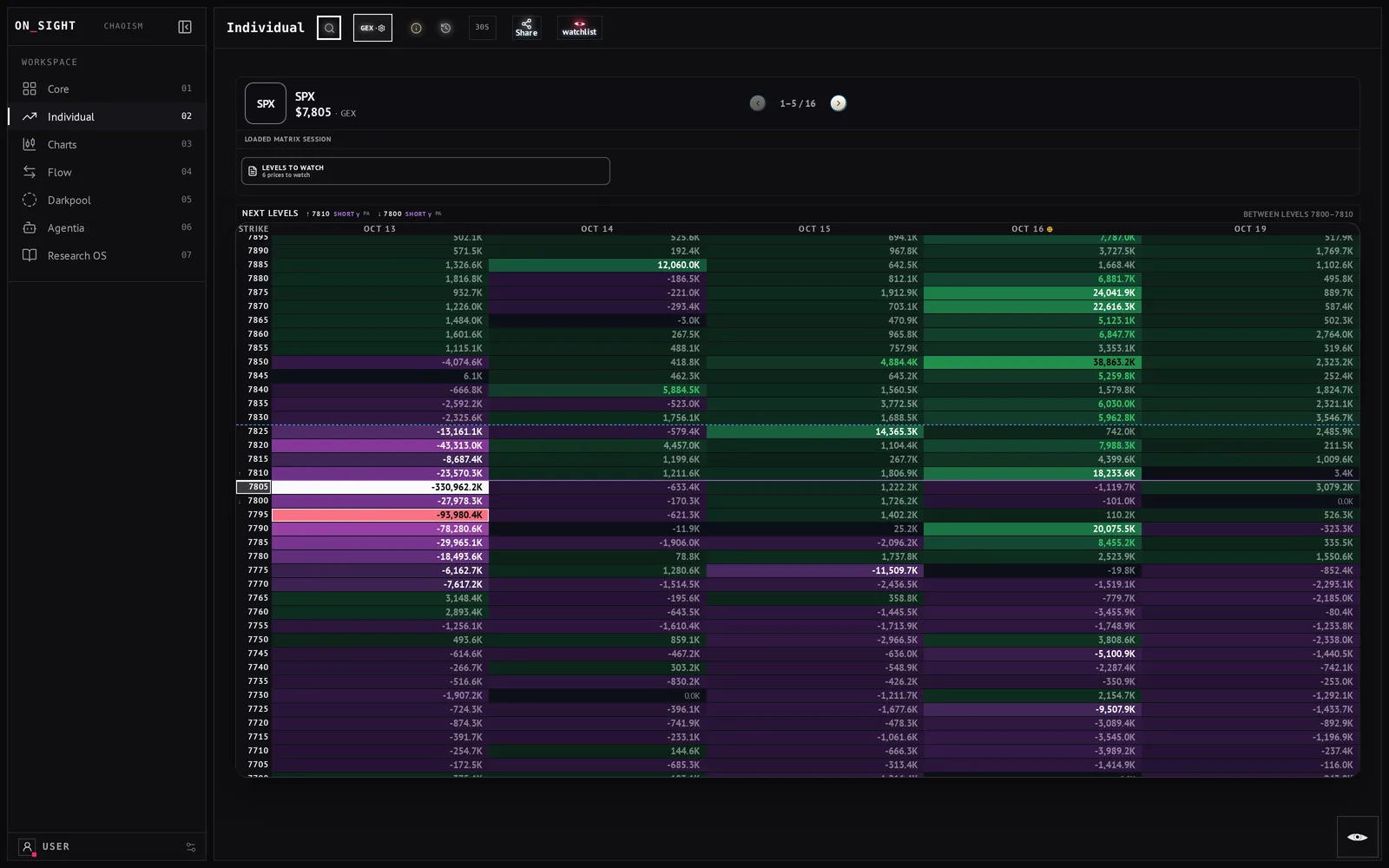Select the OCT 13 column header
This screenshot has width=1389, height=868.
pos(379,229)
